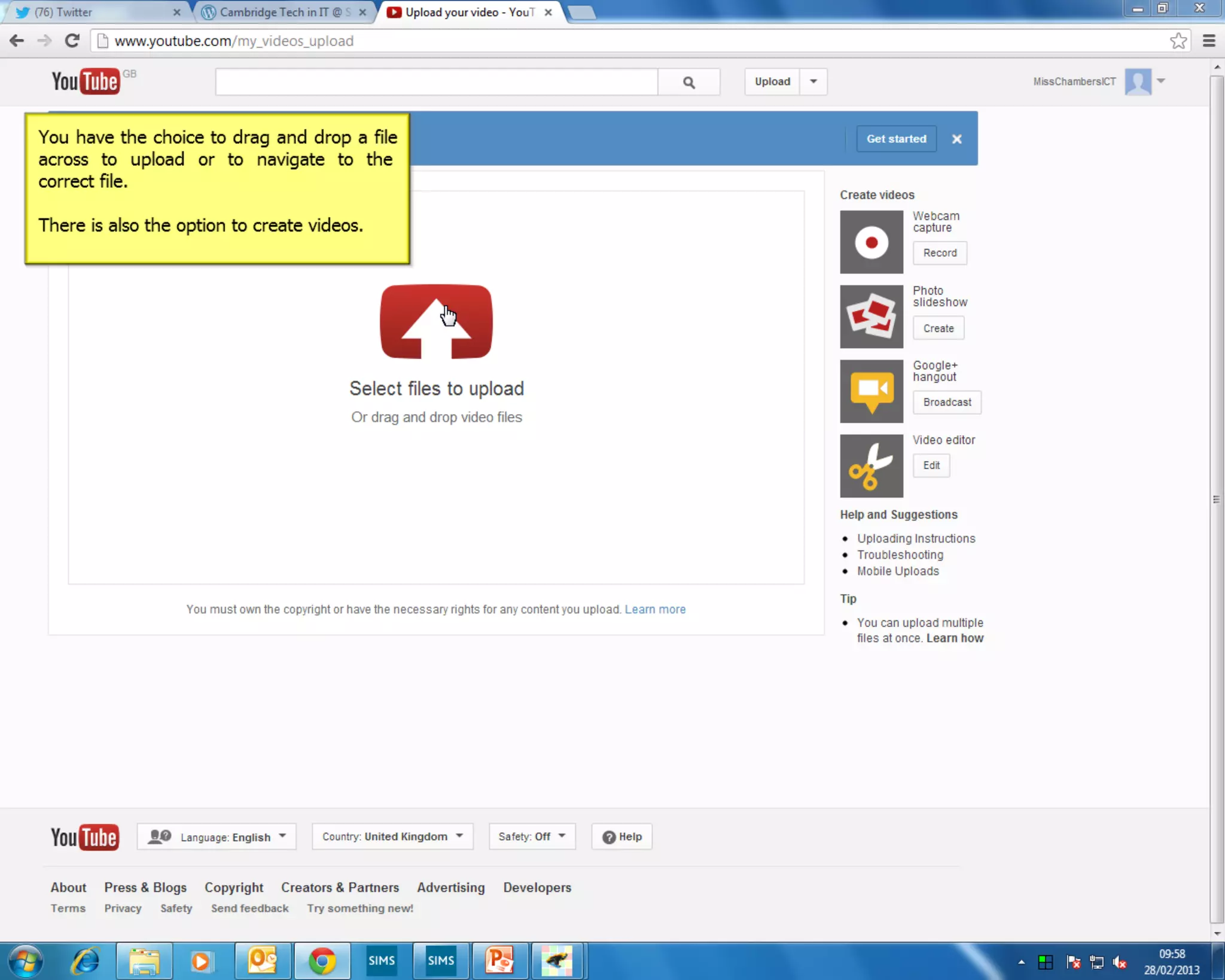1225x980 pixels.
Task: Open the Mobile Uploads link
Action: (x=898, y=571)
